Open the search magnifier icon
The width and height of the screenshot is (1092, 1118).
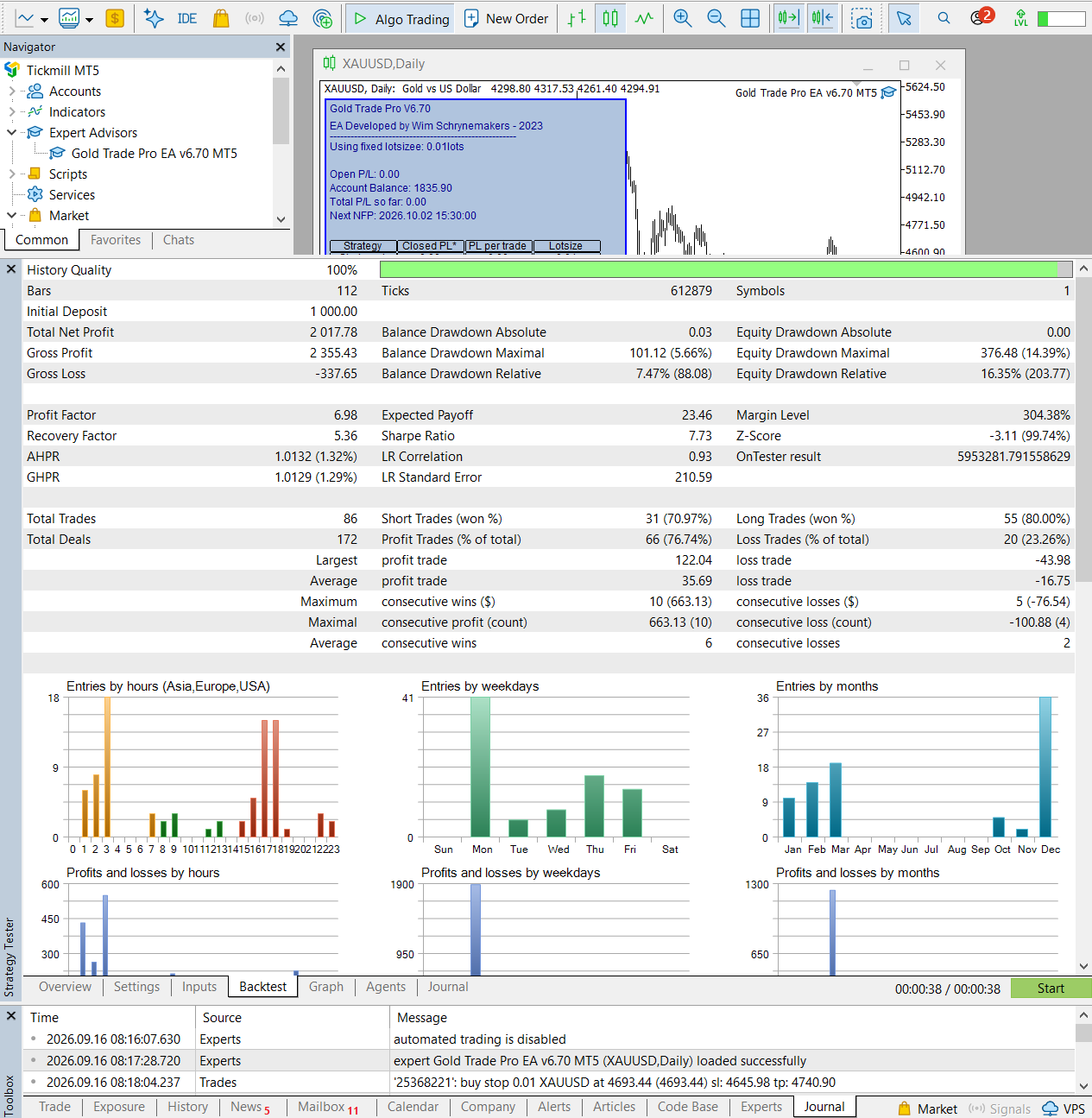(x=944, y=18)
